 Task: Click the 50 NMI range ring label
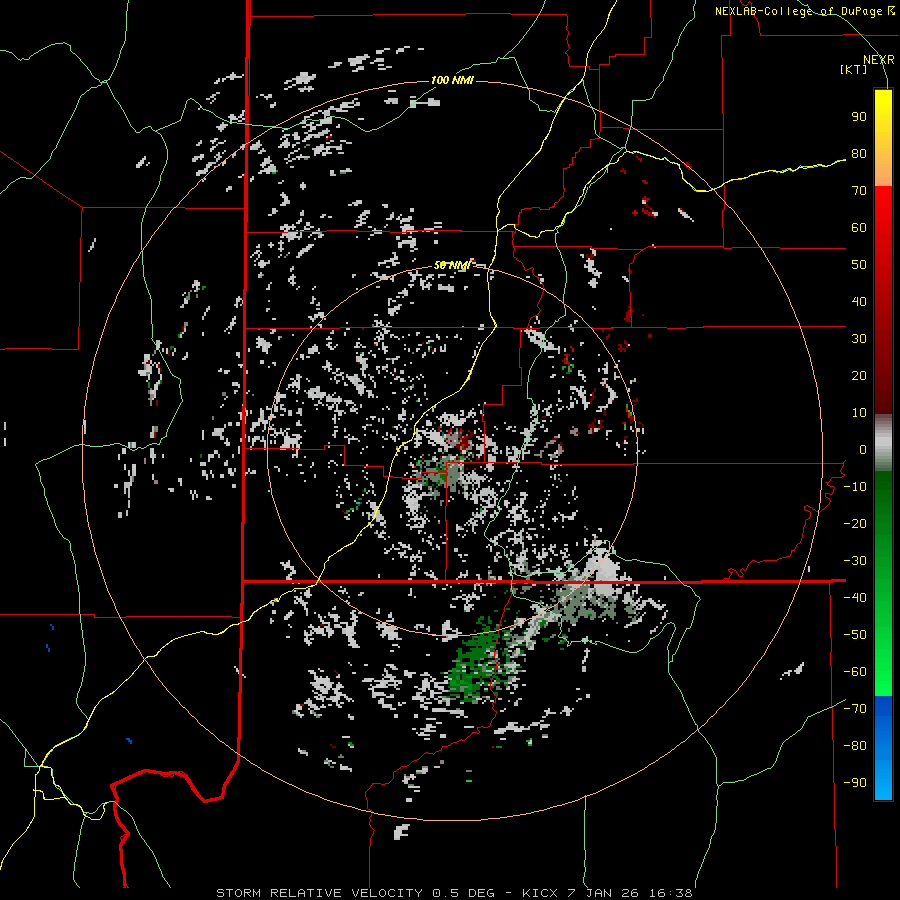452,265
